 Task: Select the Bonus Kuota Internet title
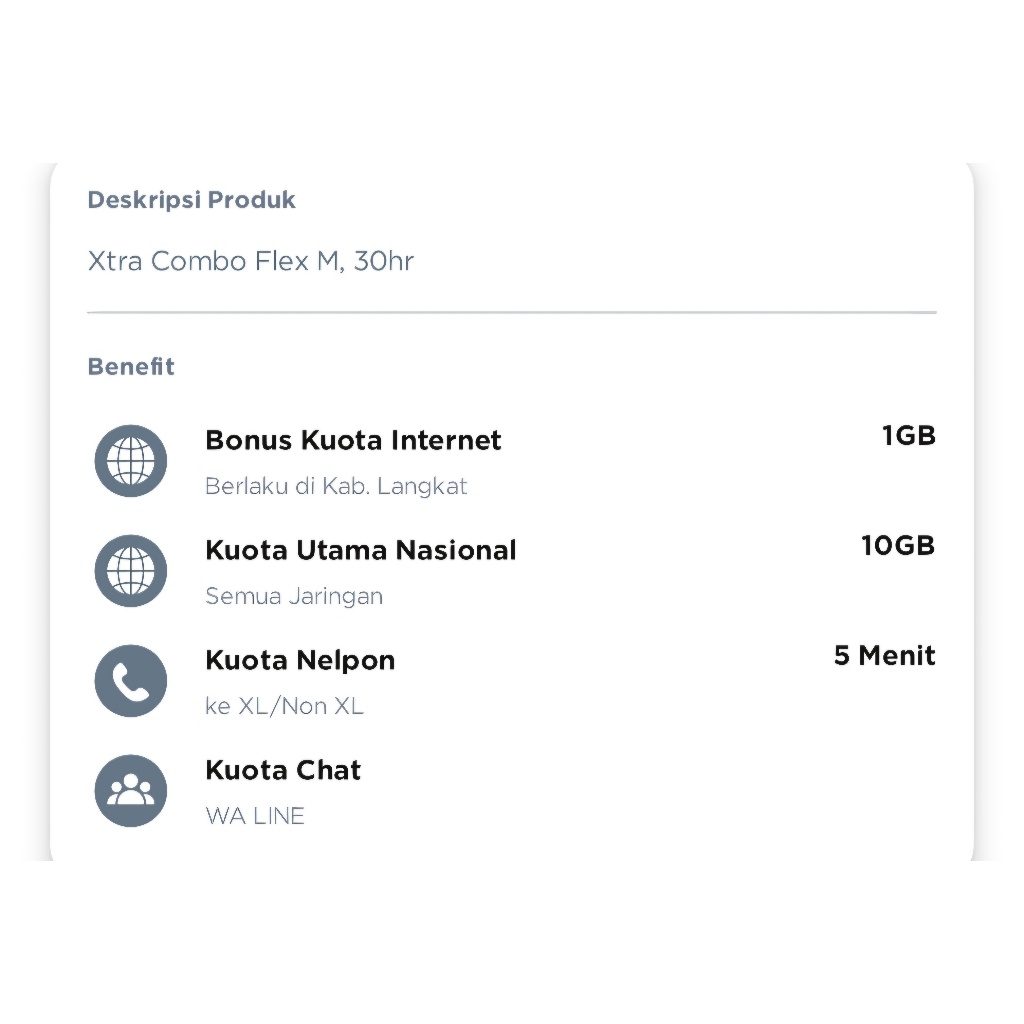coord(353,440)
